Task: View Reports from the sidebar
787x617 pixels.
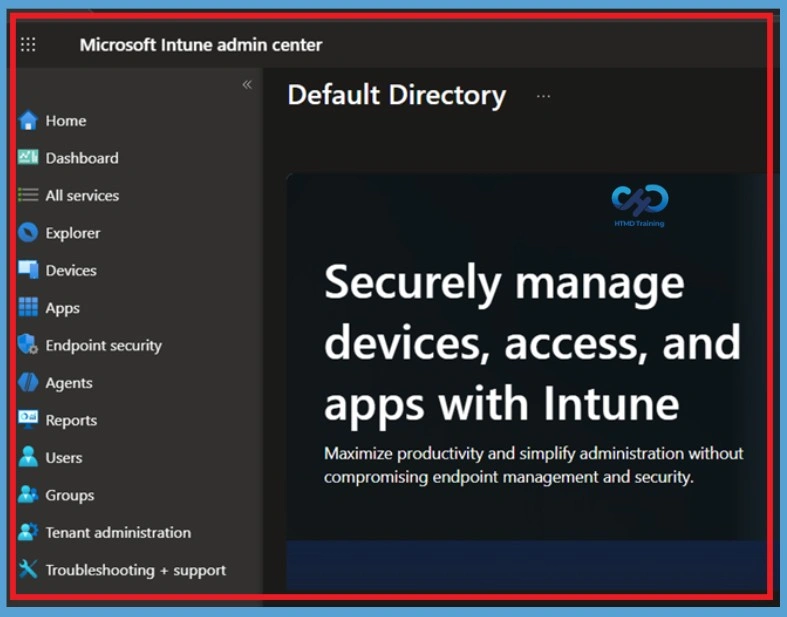Action: [x=71, y=421]
